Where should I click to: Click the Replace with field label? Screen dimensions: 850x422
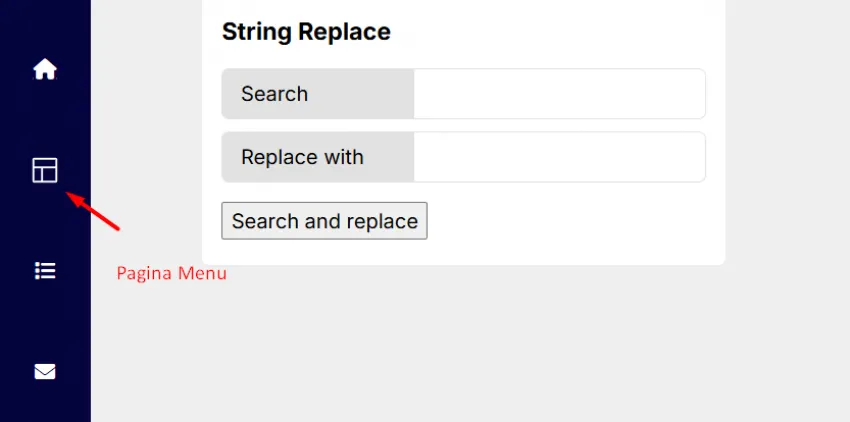coord(302,157)
